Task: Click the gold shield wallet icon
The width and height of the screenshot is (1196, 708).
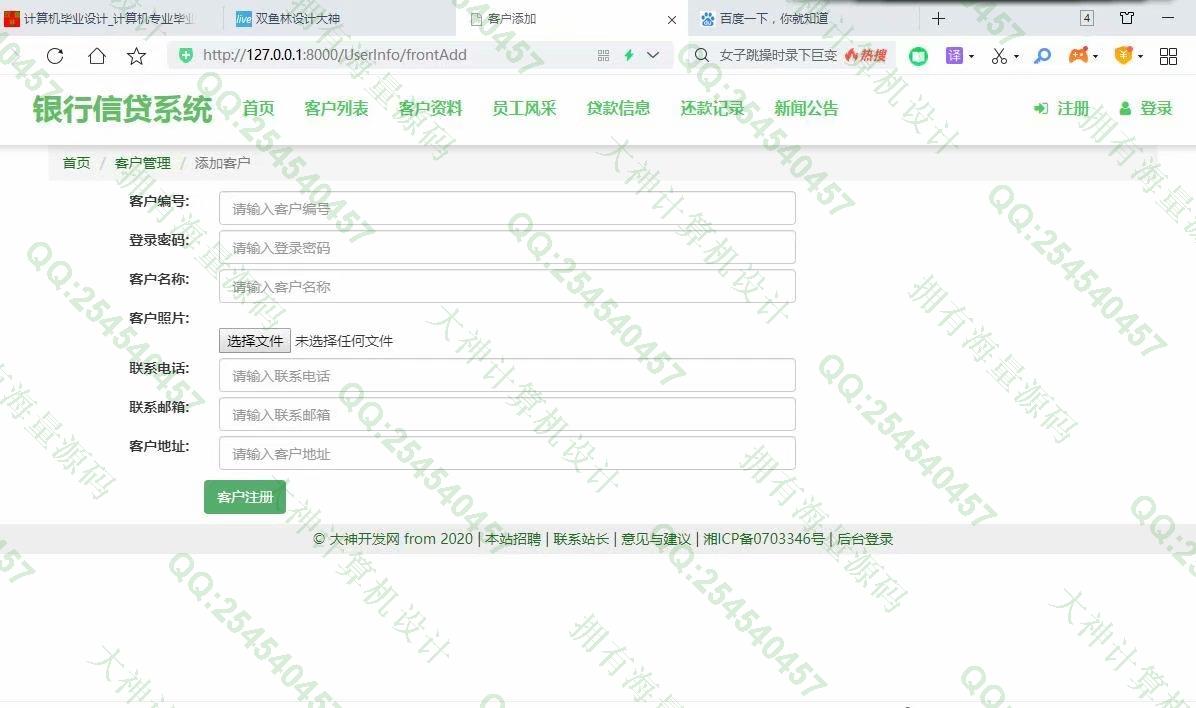Action: coord(1124,55)
